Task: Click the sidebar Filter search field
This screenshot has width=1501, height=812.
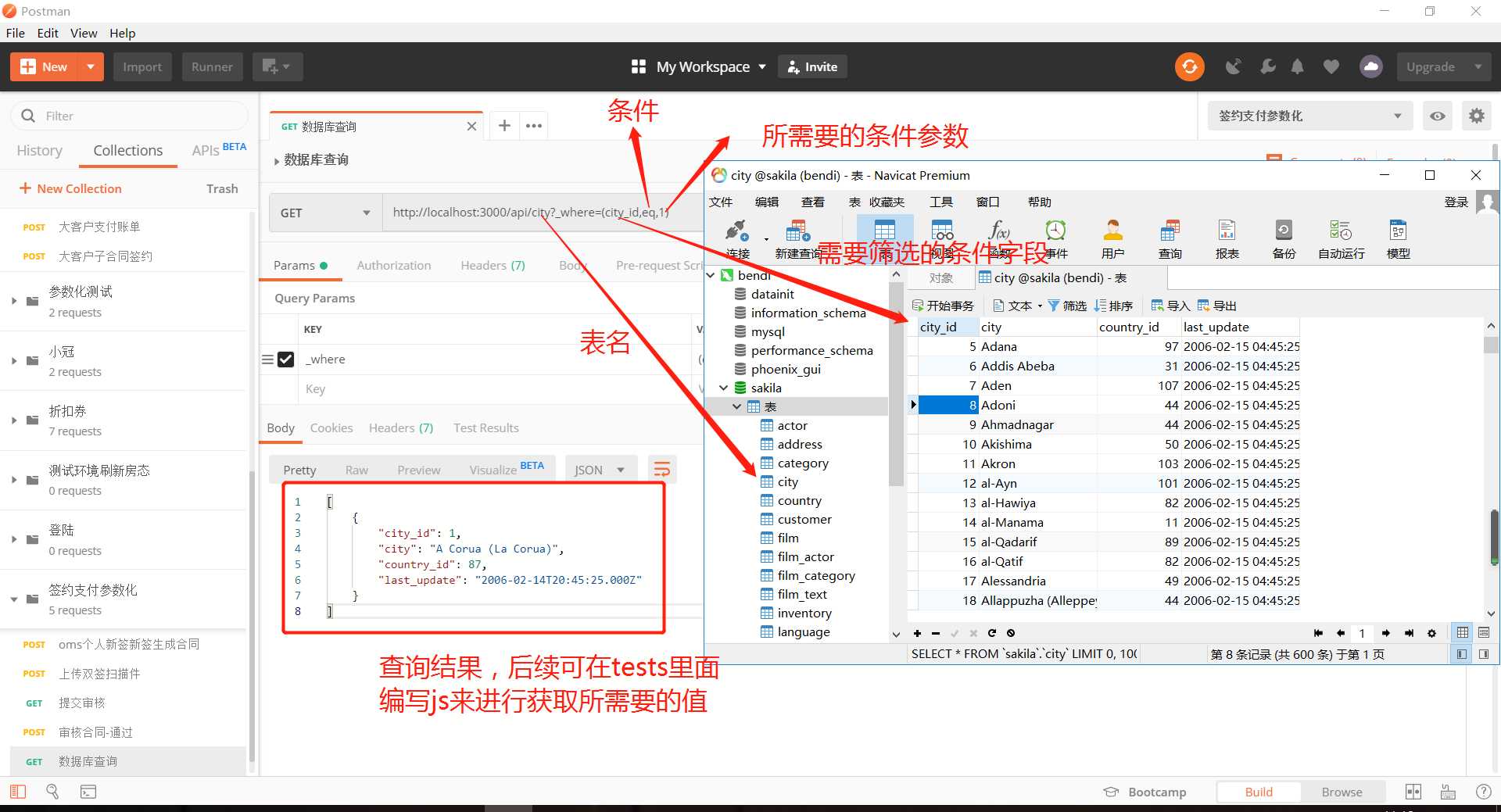Action: click(x=130, y=116)
